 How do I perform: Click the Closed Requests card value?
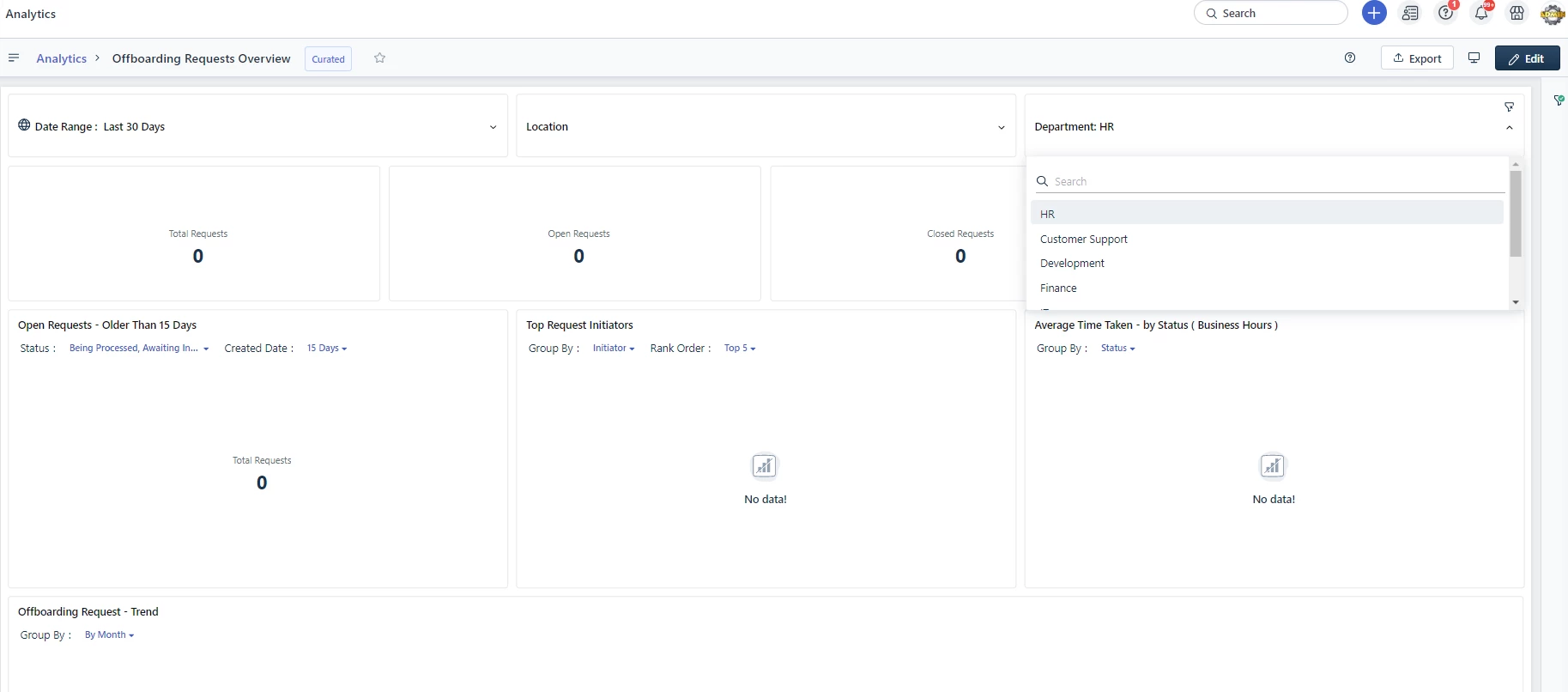tap(960, 256)
